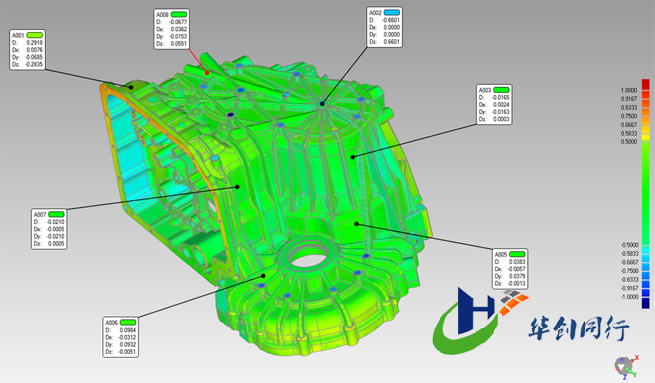Click the green middle band of the color scale
Viewport: 655px width, 383px height.
click(646, 192)
